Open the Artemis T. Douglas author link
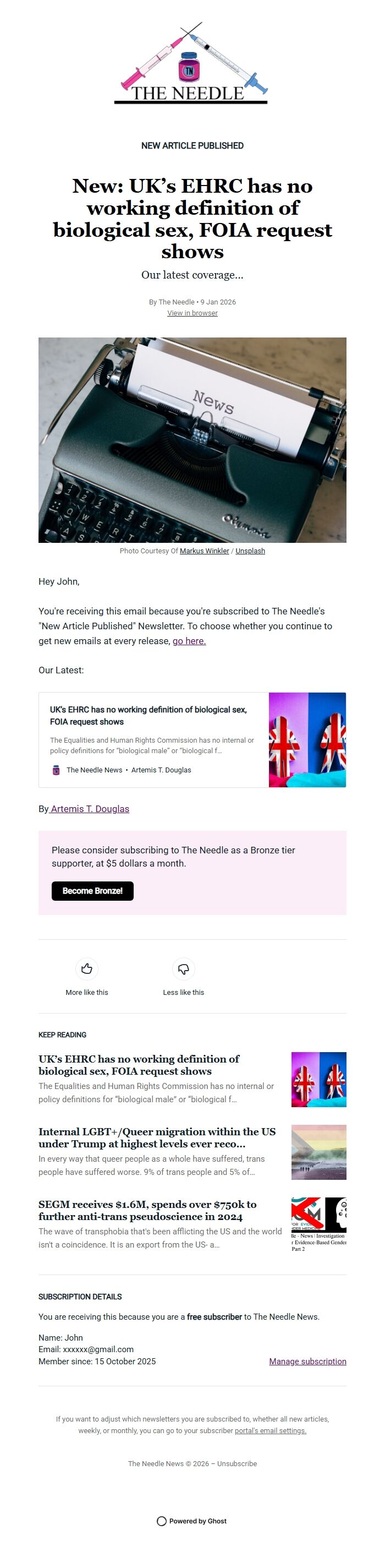 point(90,808)
